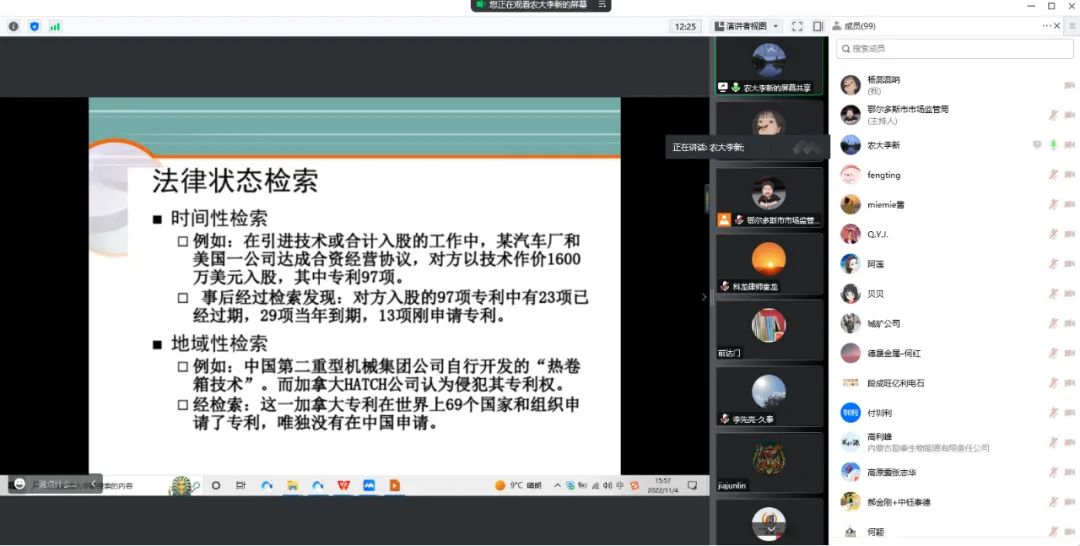Collapse the video thumbnail strip arrow

[x=703, y=296]
